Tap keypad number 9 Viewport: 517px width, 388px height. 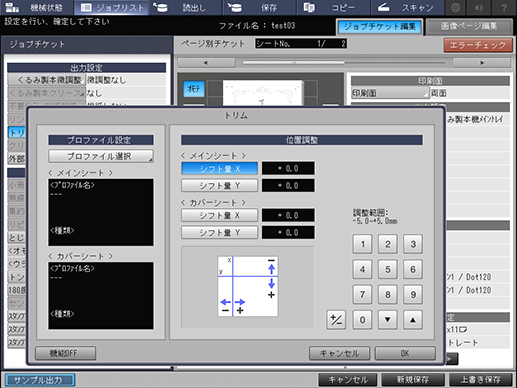pos(413,295)
